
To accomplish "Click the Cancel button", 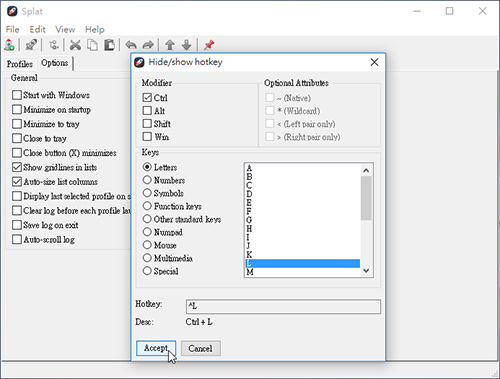I will coord(200,349).
